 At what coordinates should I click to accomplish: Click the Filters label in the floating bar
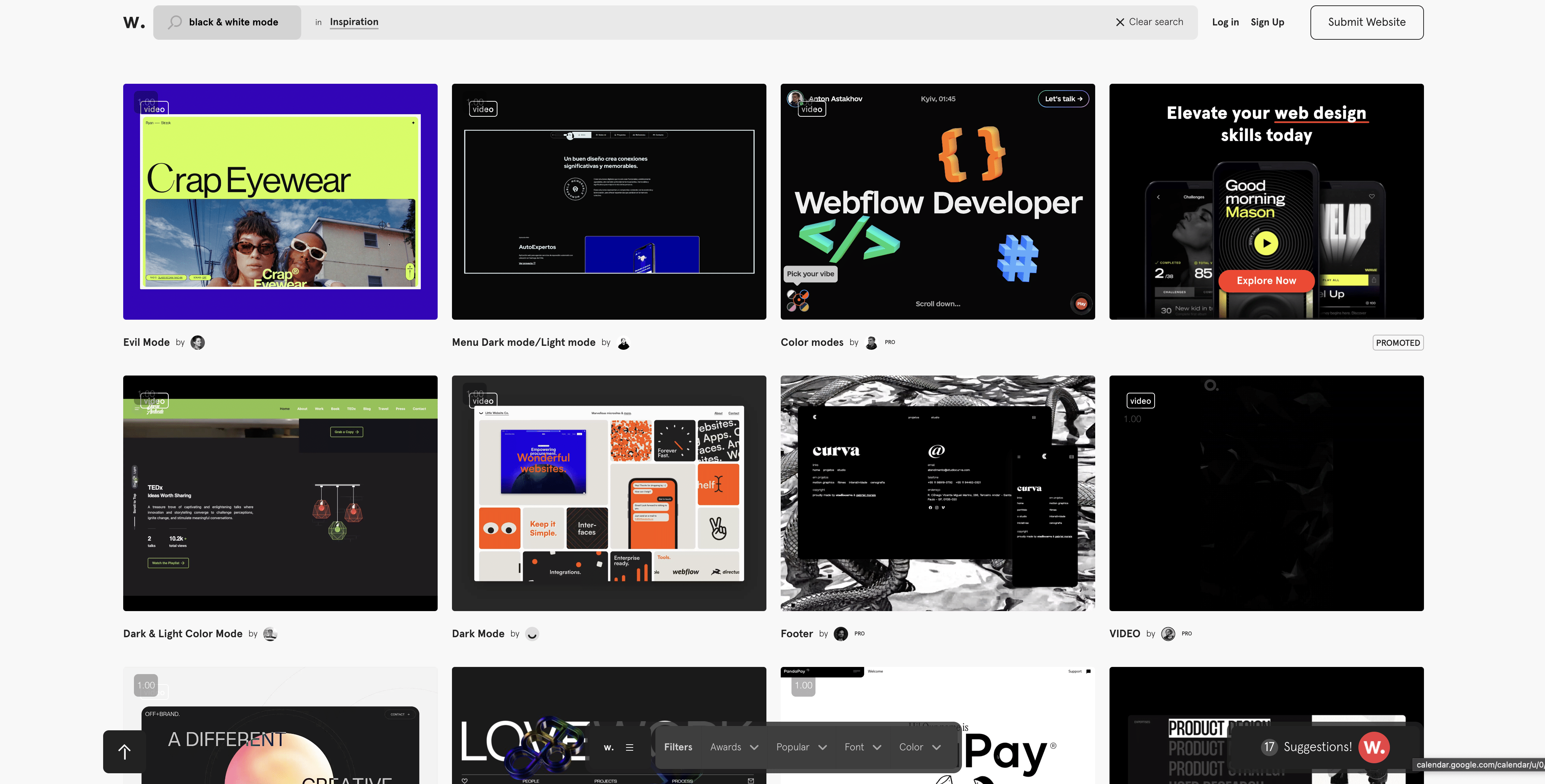[x=678, y=747]
